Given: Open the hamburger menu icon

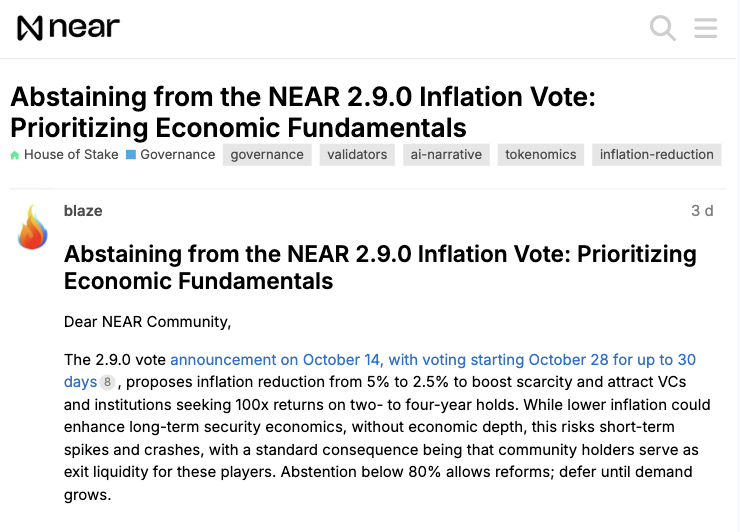Looking at the screenshot, I should [x=706, y=28].
